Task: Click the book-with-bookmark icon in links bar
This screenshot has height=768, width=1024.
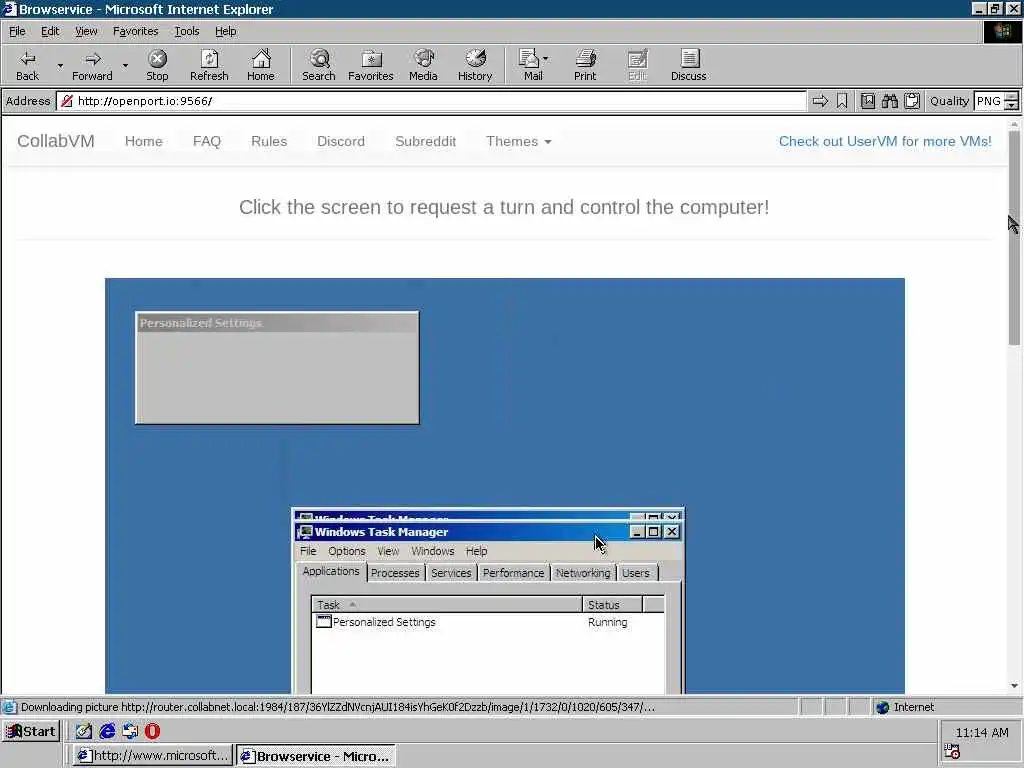Action: [x=868, y=101]
